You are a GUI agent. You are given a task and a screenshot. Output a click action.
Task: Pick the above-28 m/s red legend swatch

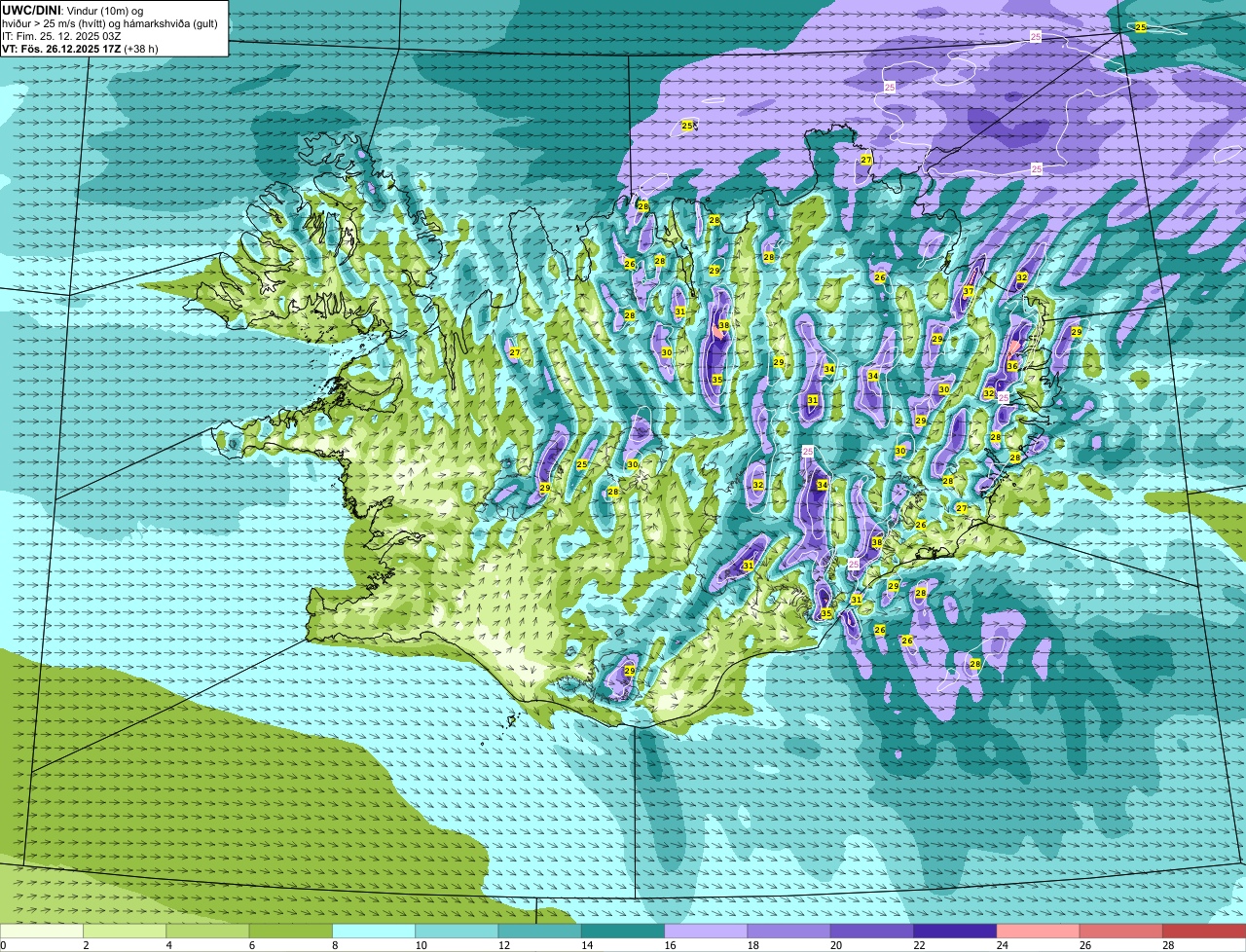(x=1204, y=931)
